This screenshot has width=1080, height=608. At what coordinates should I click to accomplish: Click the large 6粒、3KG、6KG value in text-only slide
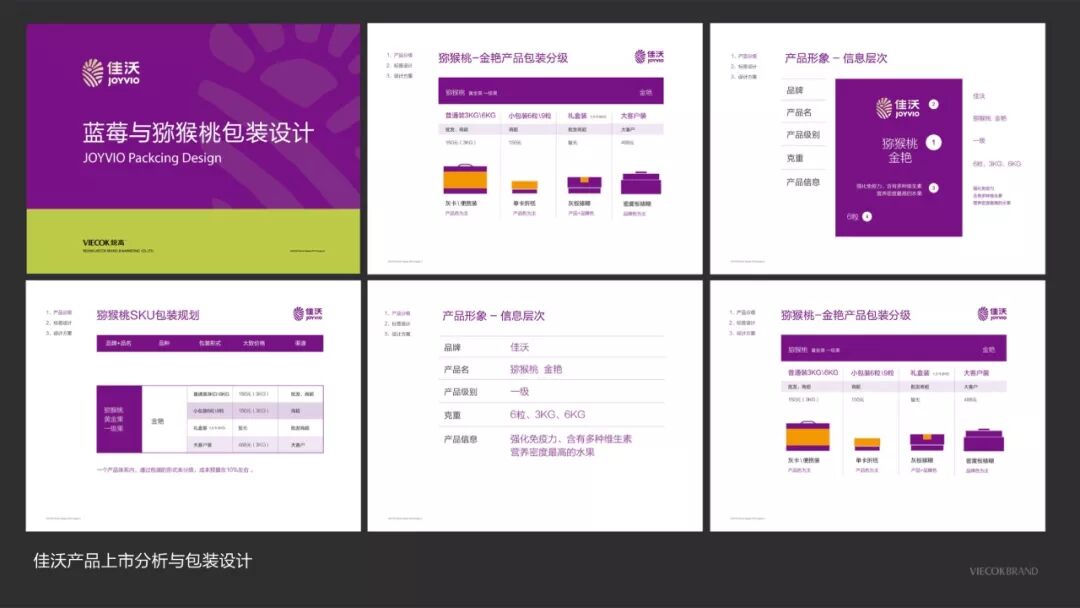coord(548,415)
